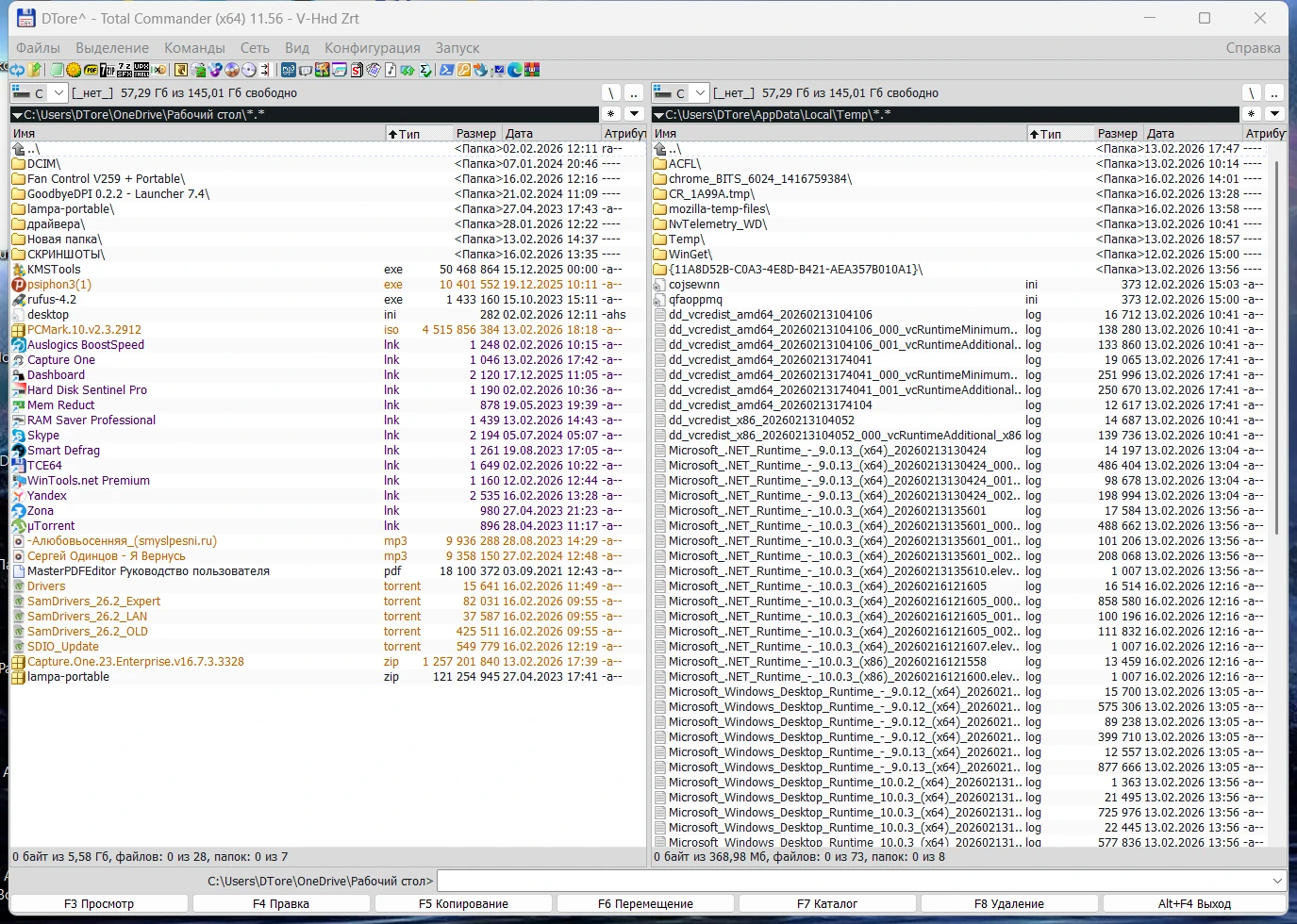Open Microsoft Edge from the toolbar
1297x924 pixels.
coord(515,70)
